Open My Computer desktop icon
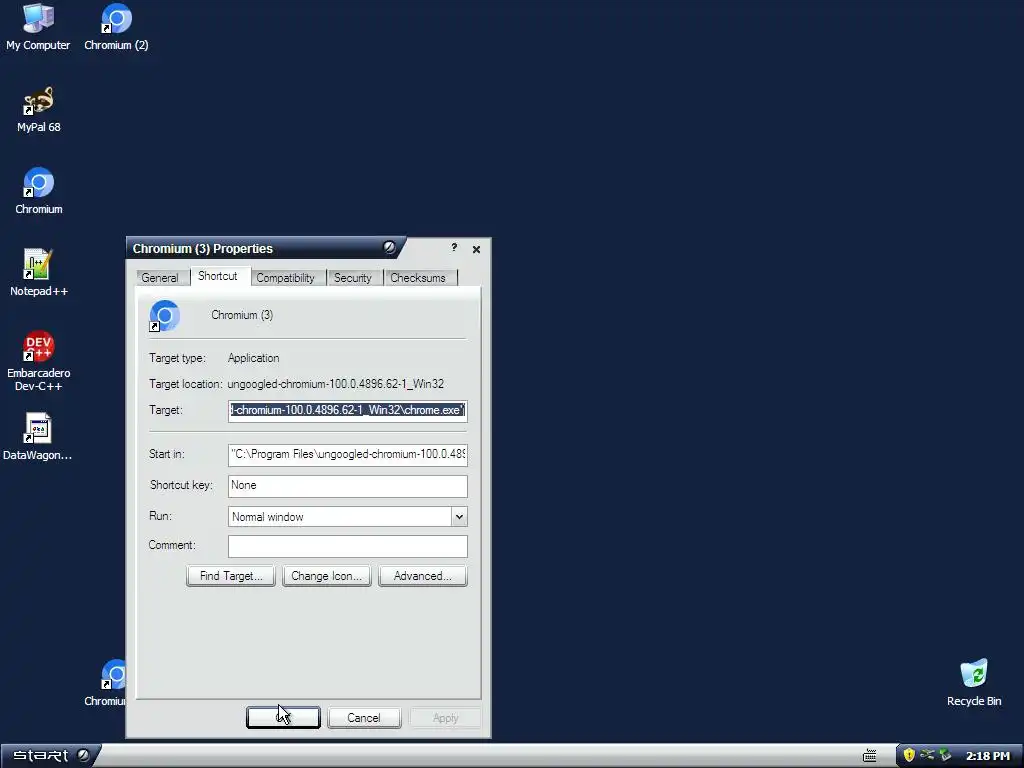This screenshot has height=768, width=1024. tap(38, 27)
